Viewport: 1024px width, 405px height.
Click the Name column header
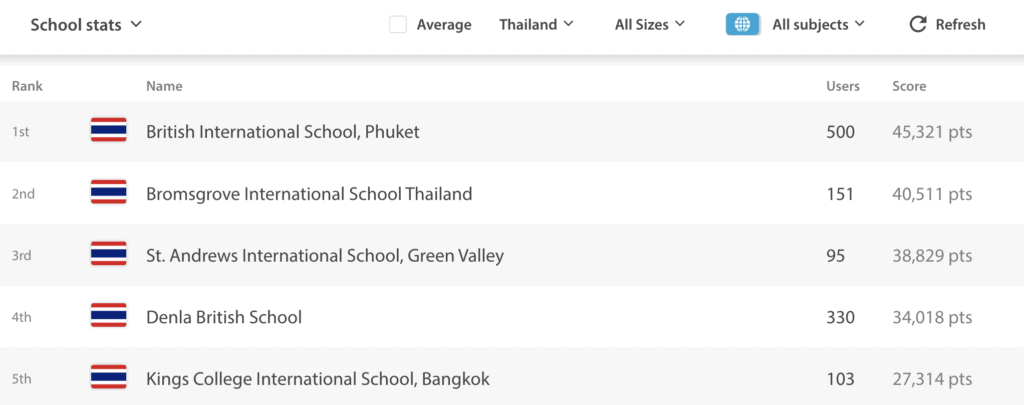[x=164, y=86]
